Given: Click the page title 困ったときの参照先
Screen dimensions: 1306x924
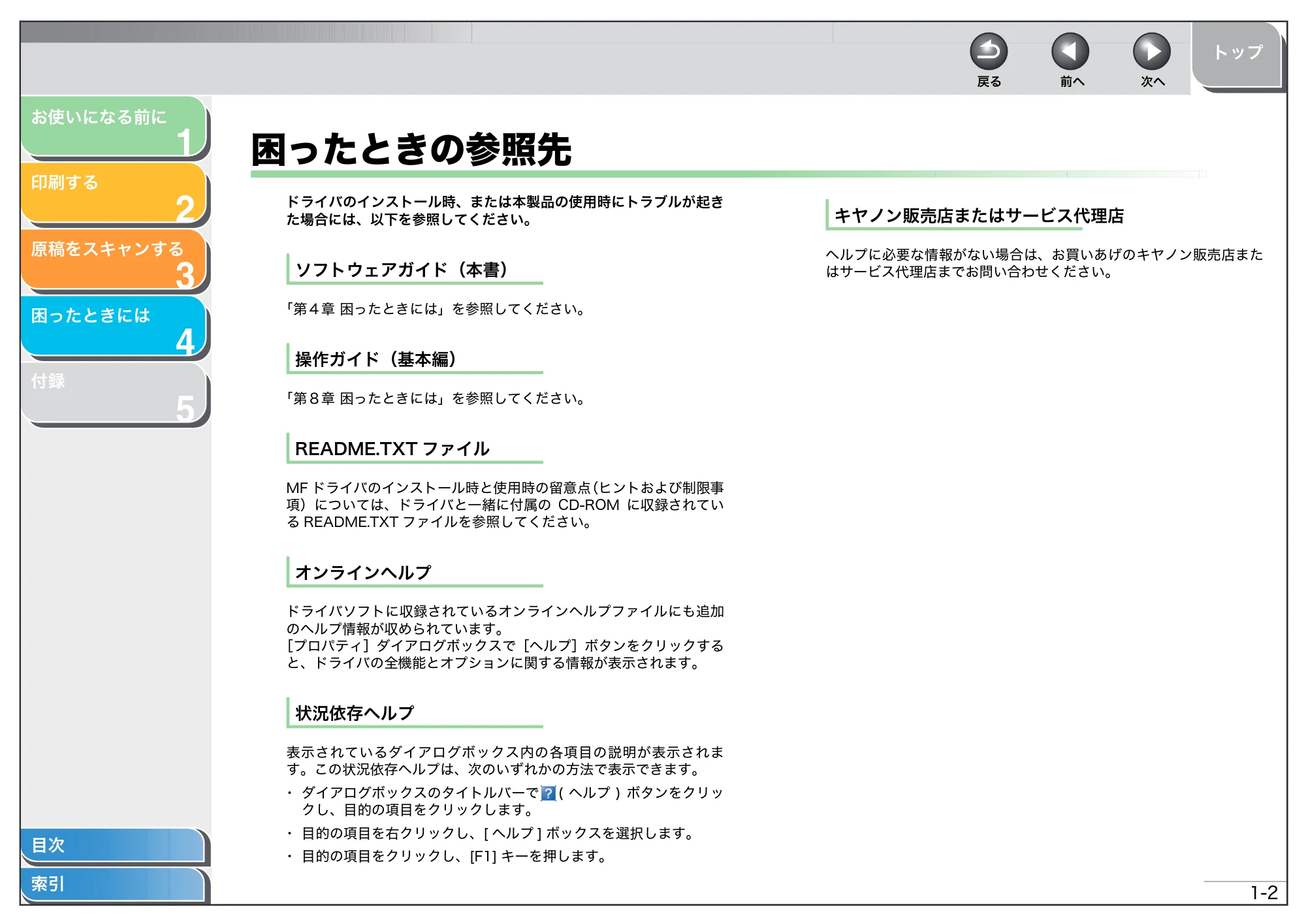Looking at the screenshot, I should [411, 150].
